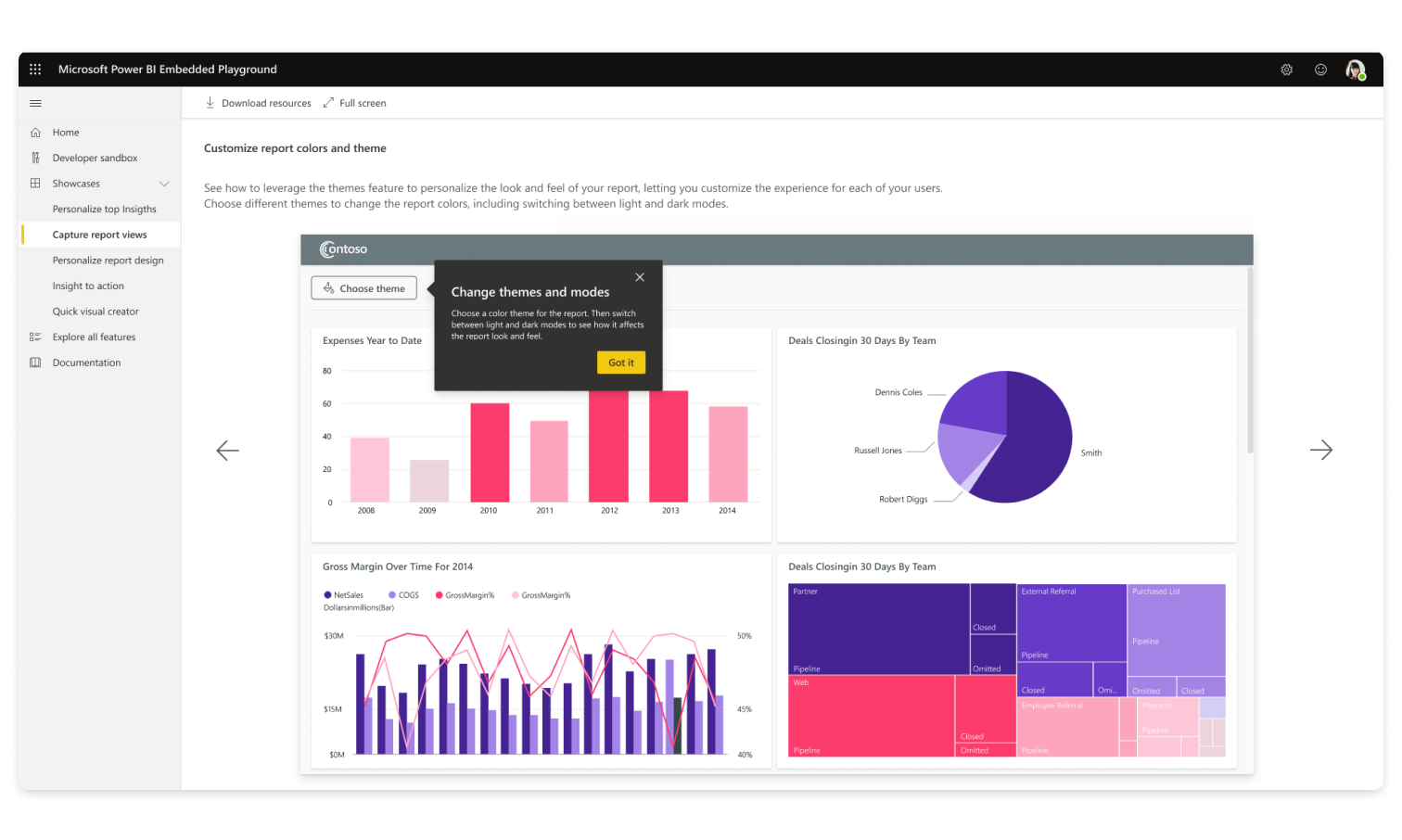Viewport: 1402px width, 840px height.
Task: Click 'Expenses Year to Date' title
Action: [x=372, y=341]
